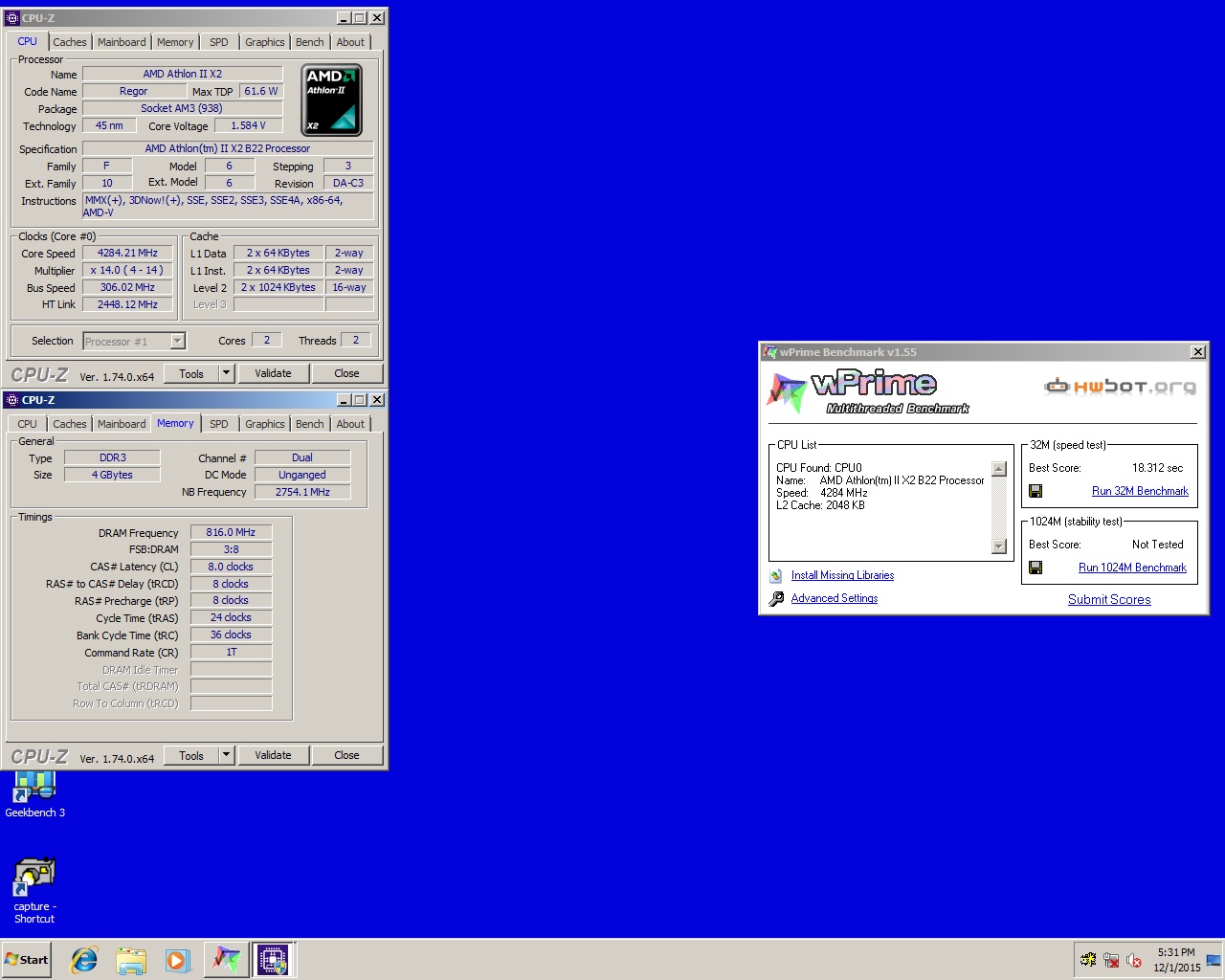1225x980 pixels.
Task: Click the AMD Athlon II processor logo
Action: (332, 100)
